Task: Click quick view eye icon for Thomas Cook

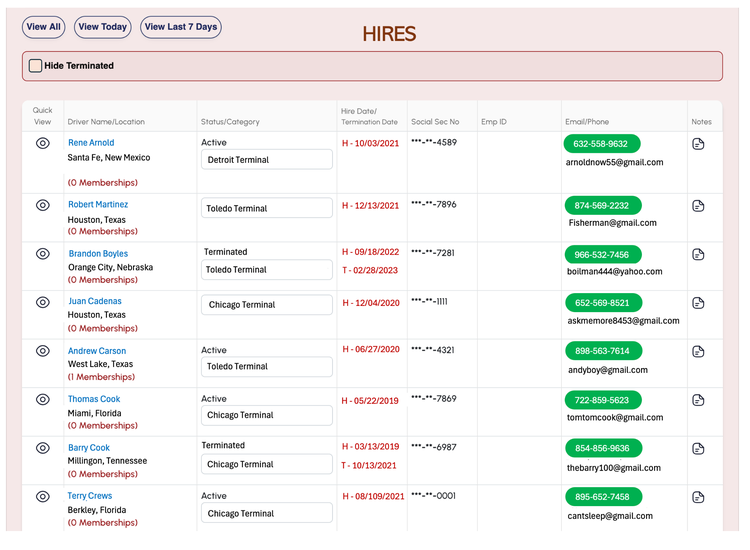Action: [43, 399]
